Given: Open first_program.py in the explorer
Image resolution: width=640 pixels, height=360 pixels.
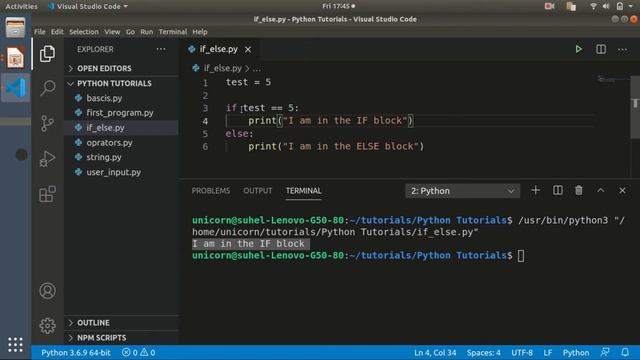Looking at the screenshot, I should click(x=121, y=113).
